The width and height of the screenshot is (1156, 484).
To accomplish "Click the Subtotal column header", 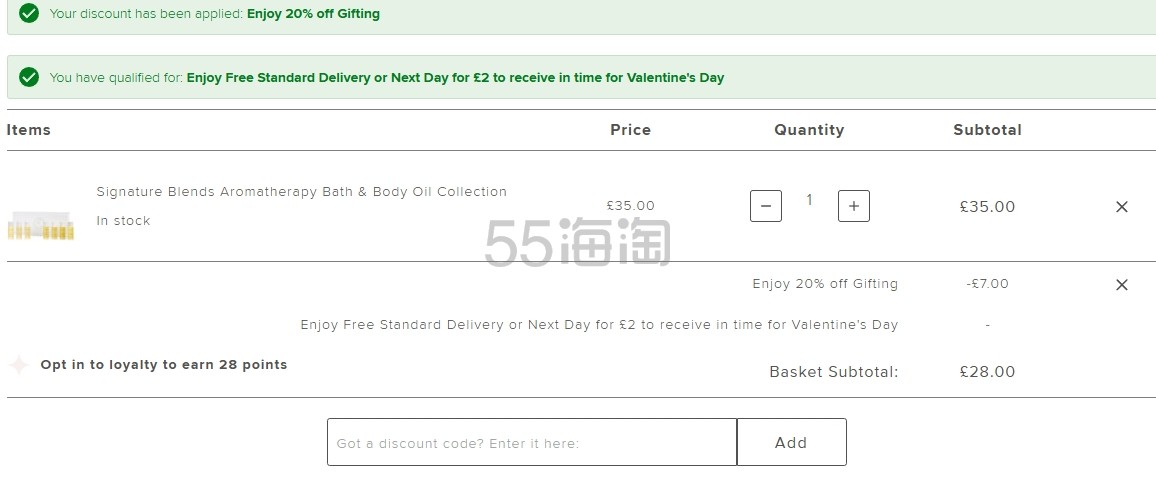I will tap(987, 130).
